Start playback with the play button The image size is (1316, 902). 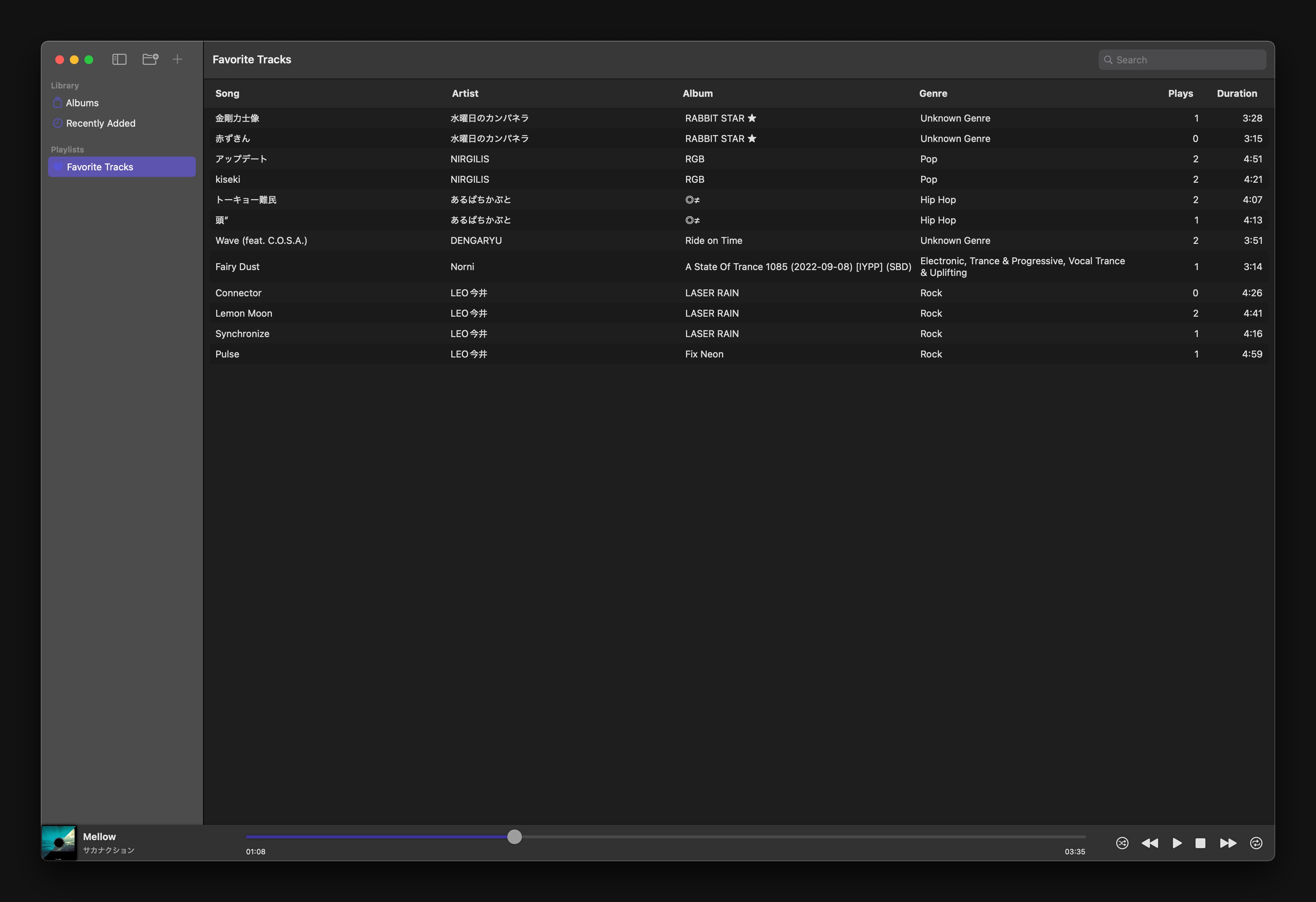pos(1177,843)
